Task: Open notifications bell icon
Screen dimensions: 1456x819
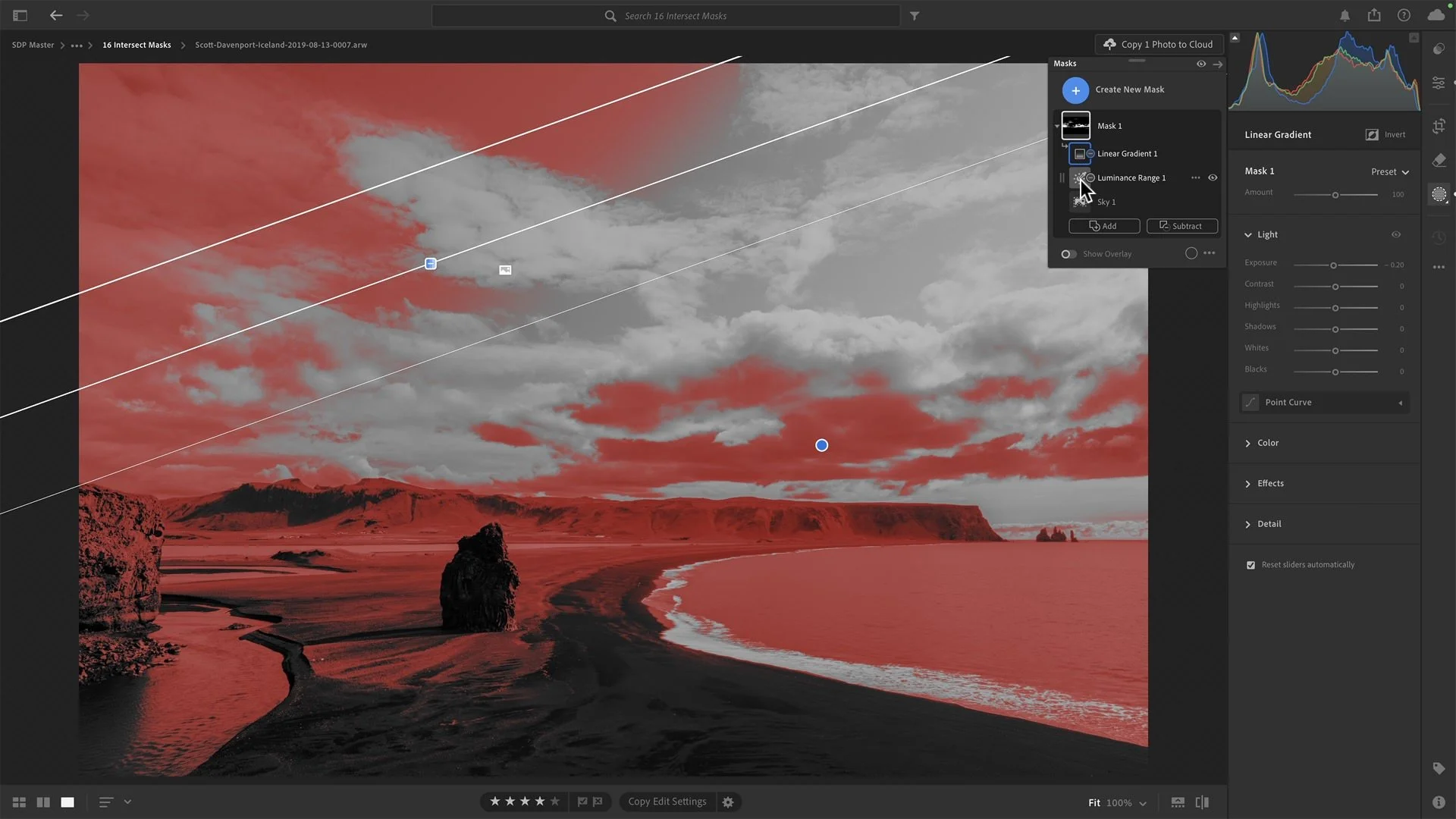Action: [1345, 15]
